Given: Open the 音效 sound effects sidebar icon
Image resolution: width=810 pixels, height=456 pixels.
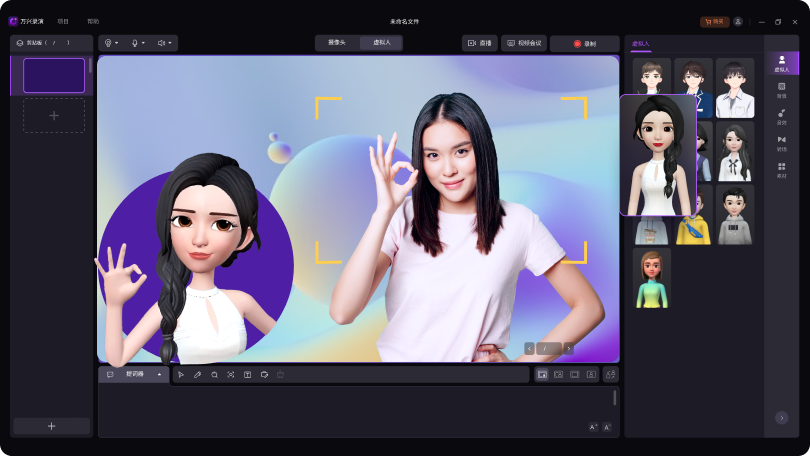Looking at the screenshot, I should pyautogui.click(x=782, y=117).
